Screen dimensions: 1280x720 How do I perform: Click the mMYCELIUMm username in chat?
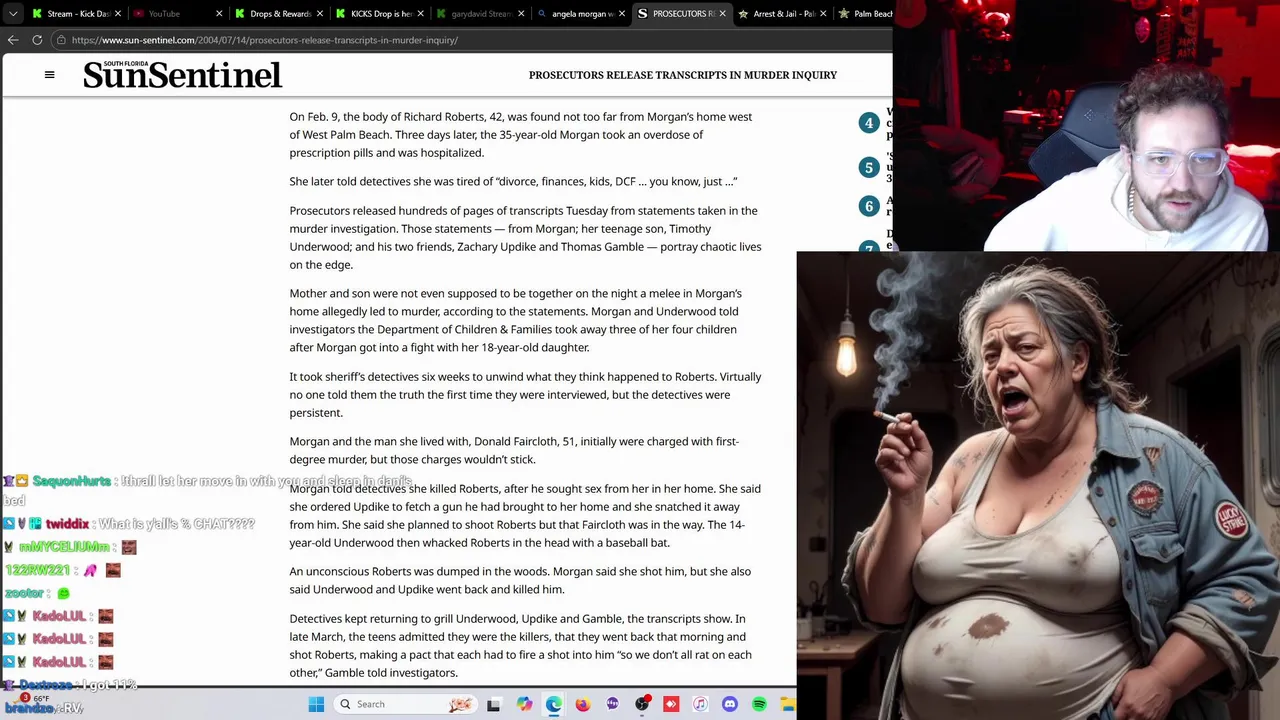point(64,547)
